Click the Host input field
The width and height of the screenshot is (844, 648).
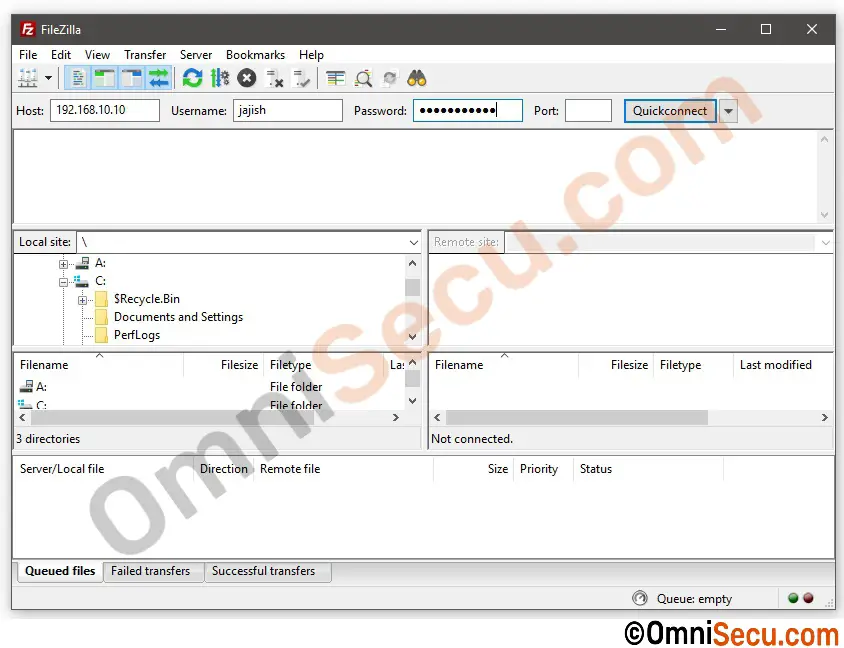105,110
